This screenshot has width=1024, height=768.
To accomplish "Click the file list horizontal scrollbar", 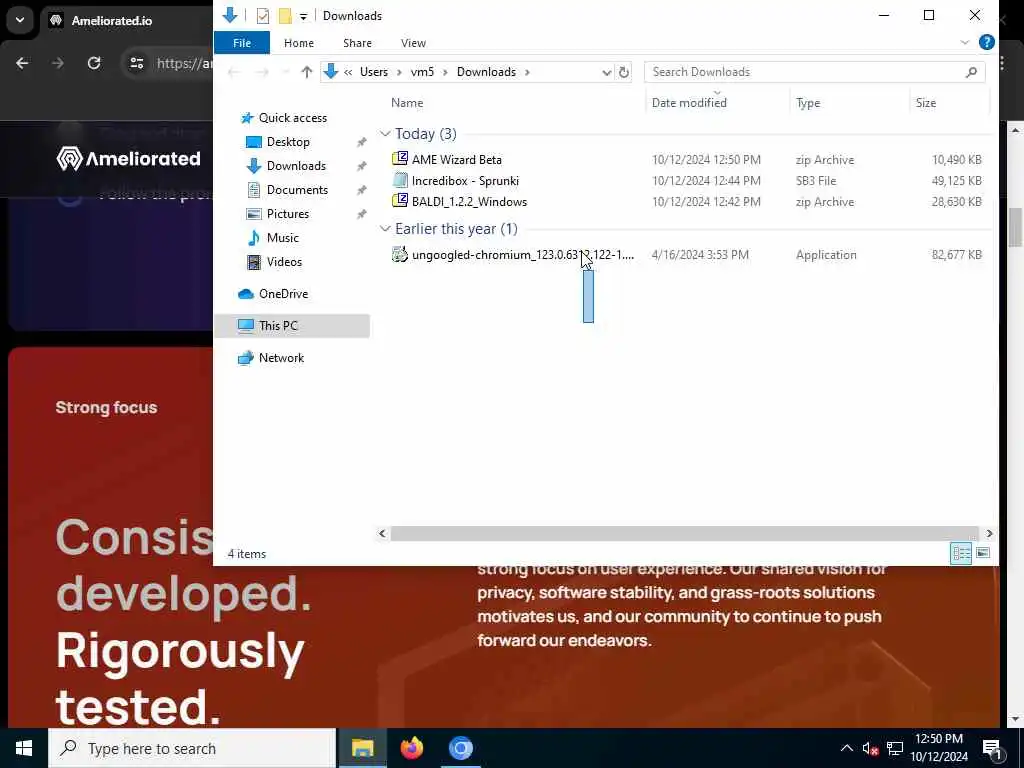I will click(684, 534).
